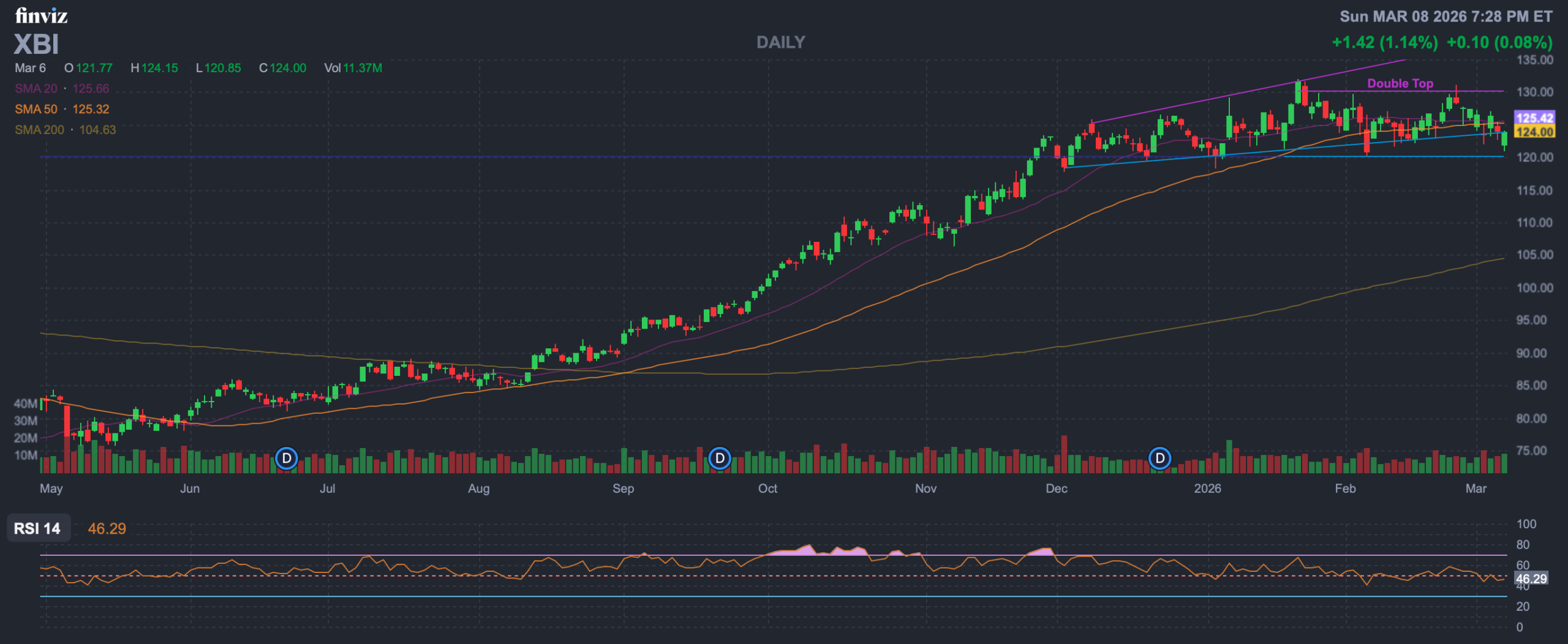The height and width of the screenshot is (644, 1568).
Task: Click the open price 121.77
Action: [94, 68]
